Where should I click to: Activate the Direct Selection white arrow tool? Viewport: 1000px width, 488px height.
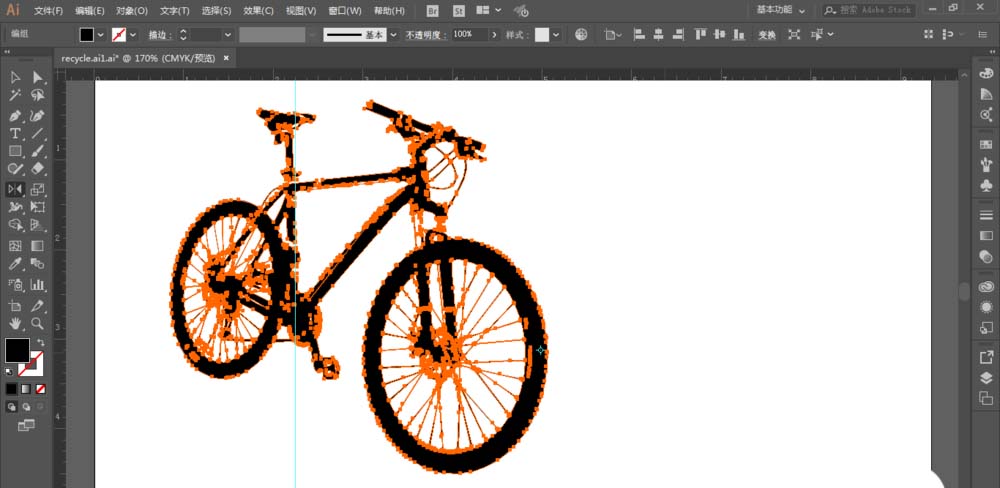coord(38,77)
